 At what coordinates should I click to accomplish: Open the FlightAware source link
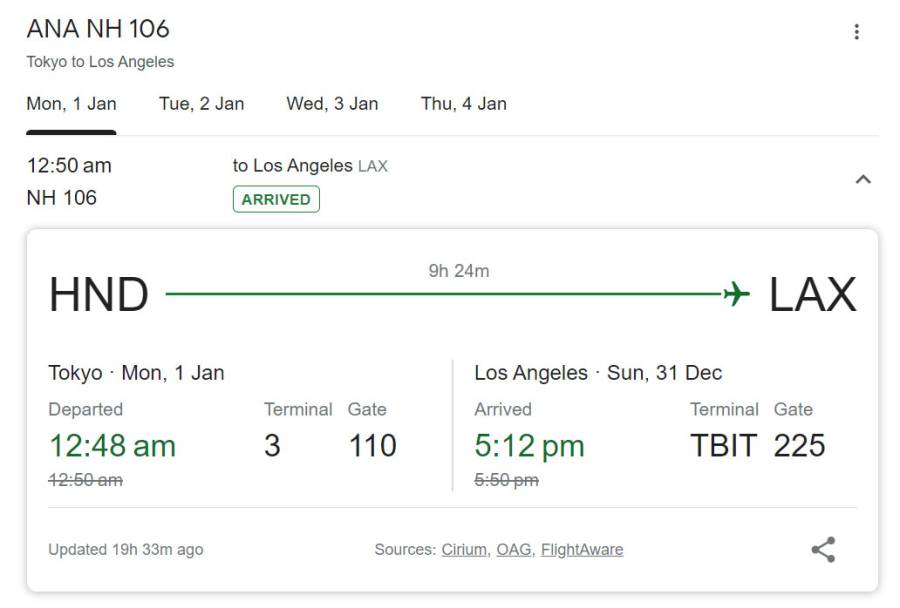pyautogui.click(x=582, y=549)
